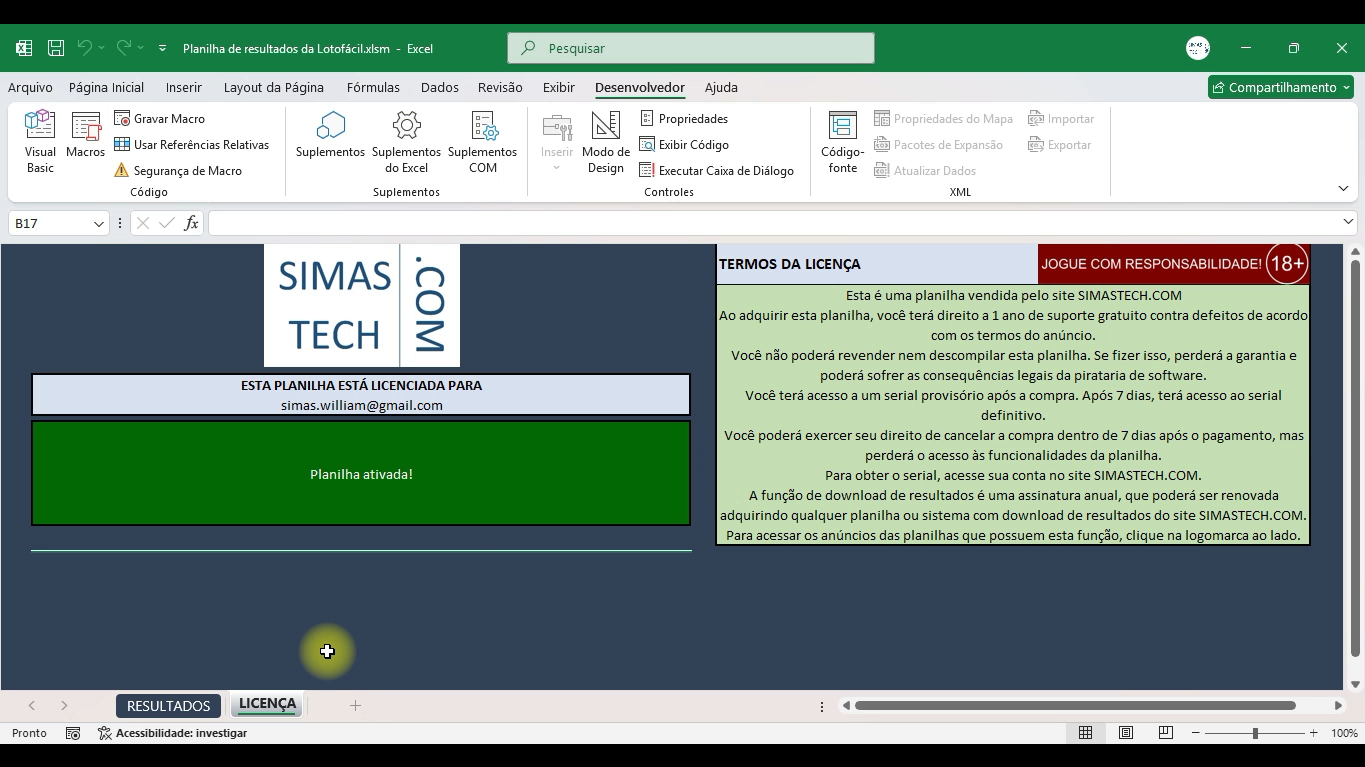Click the macro recording status icon
This screenshot has height=767, width=1365.
tap(73, 733)
